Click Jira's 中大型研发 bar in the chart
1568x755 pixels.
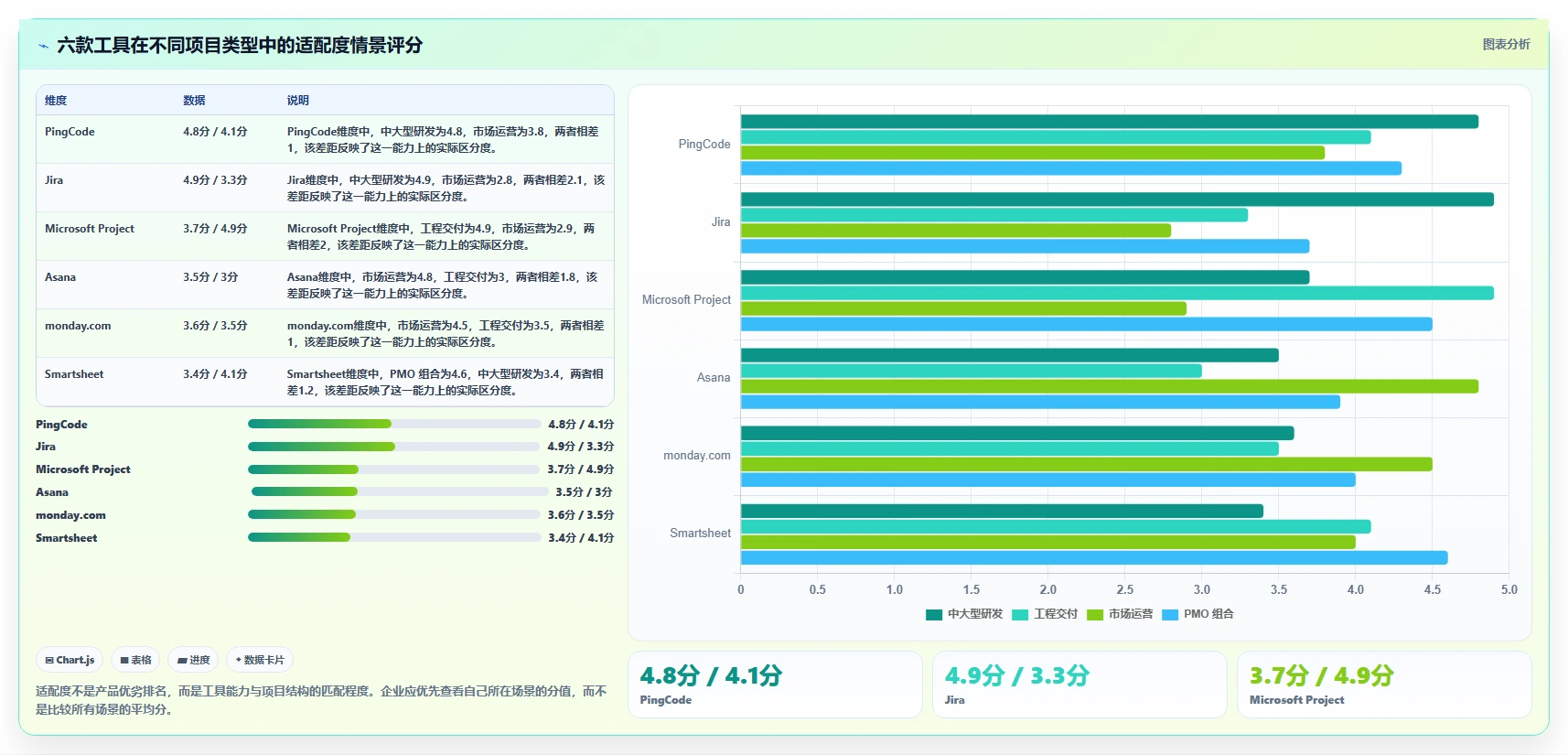point(1117,200)
